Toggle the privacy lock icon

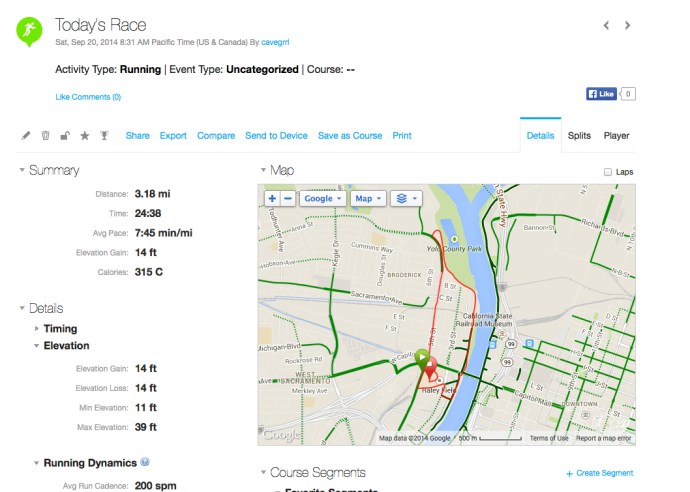64,136
